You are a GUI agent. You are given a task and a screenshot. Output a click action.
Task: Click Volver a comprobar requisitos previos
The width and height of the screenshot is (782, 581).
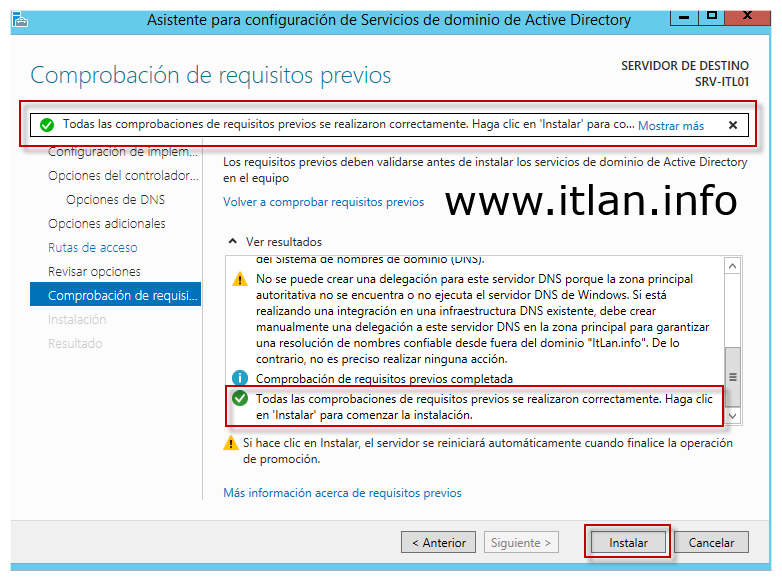tap(323, 202)
